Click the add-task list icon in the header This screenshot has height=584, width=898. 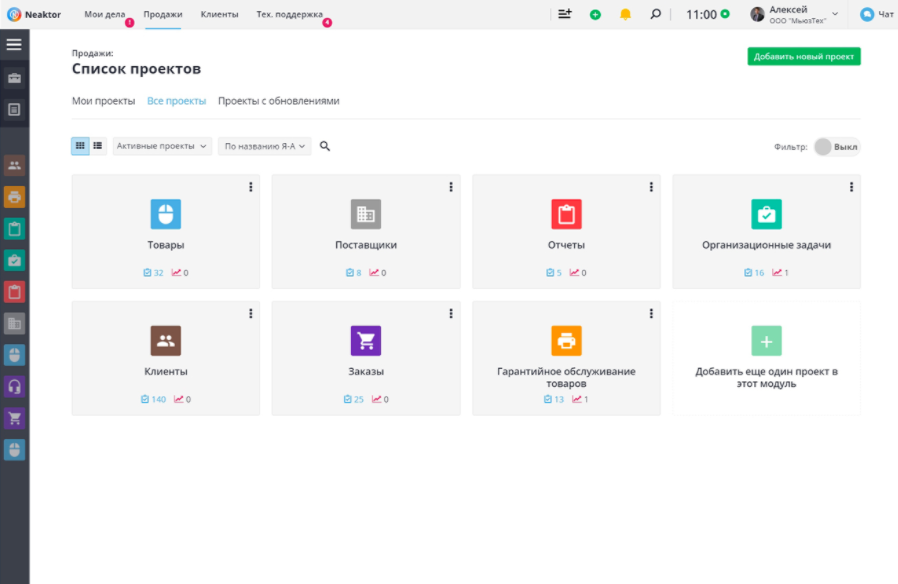(x=565, y=14)
